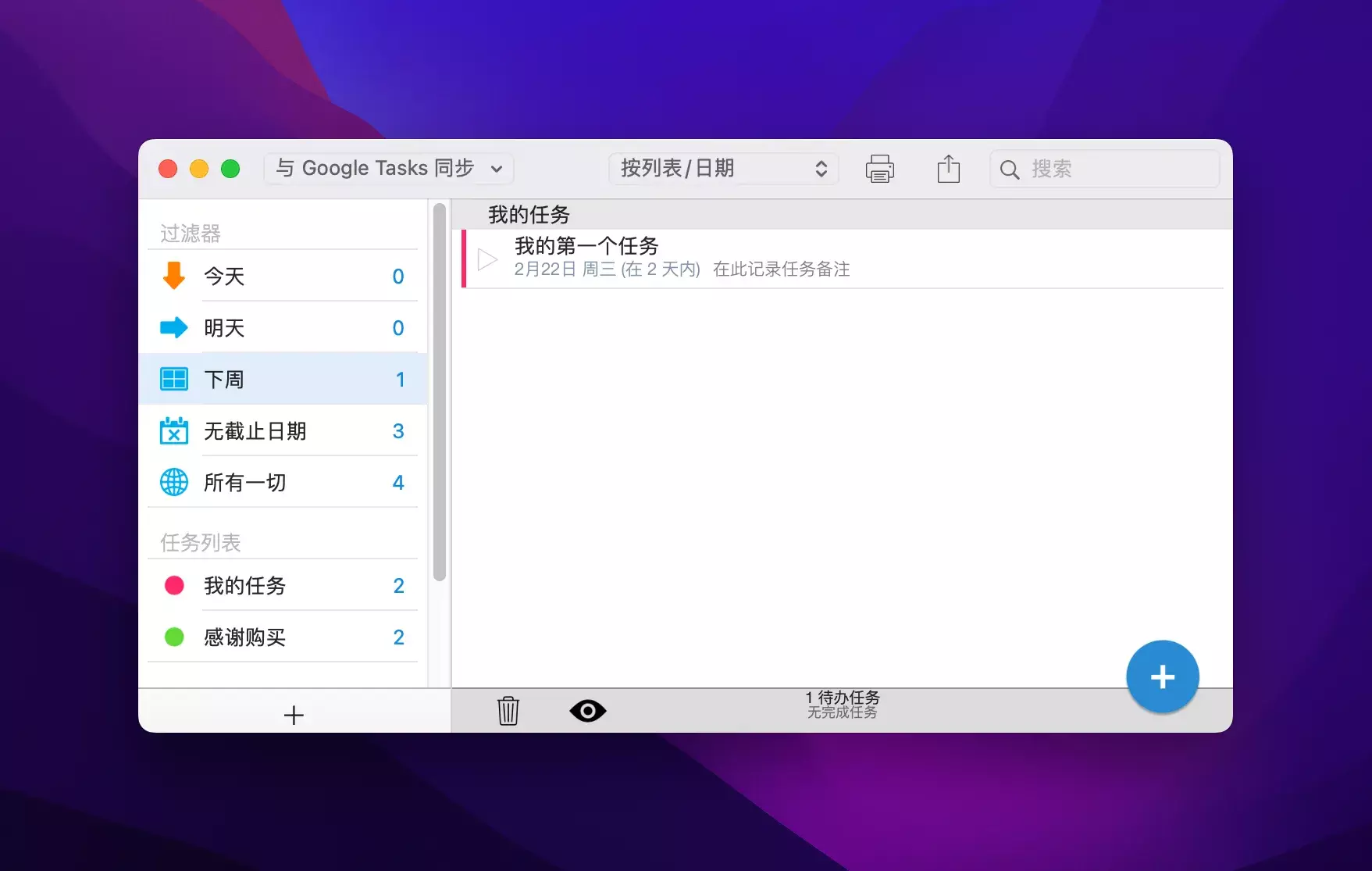Open the 我的第一个任务 task entry
Screen dimensions: 1372x871
point(586,247)
